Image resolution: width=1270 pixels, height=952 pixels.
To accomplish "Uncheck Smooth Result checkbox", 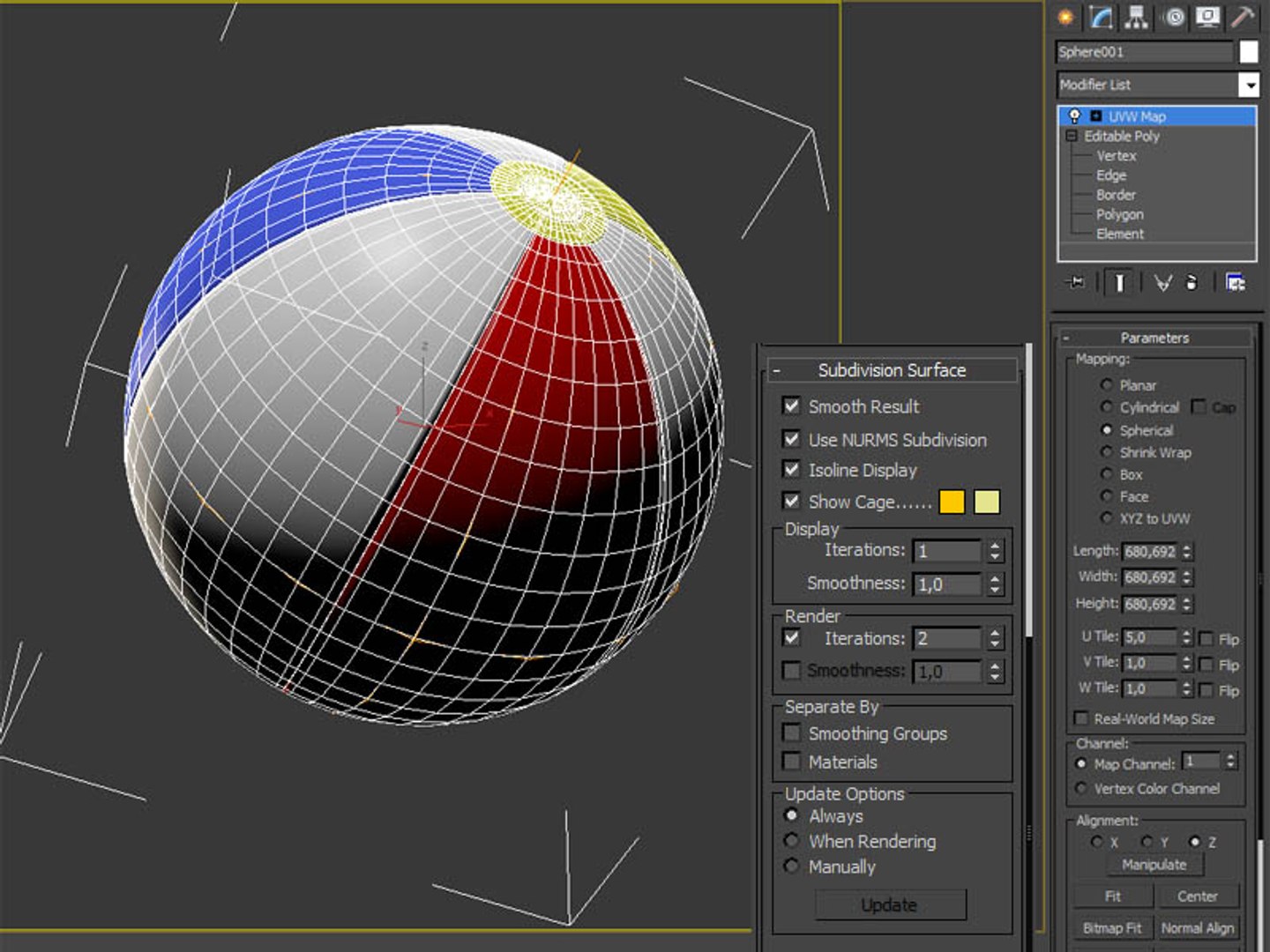I will (x=792, y=405).
